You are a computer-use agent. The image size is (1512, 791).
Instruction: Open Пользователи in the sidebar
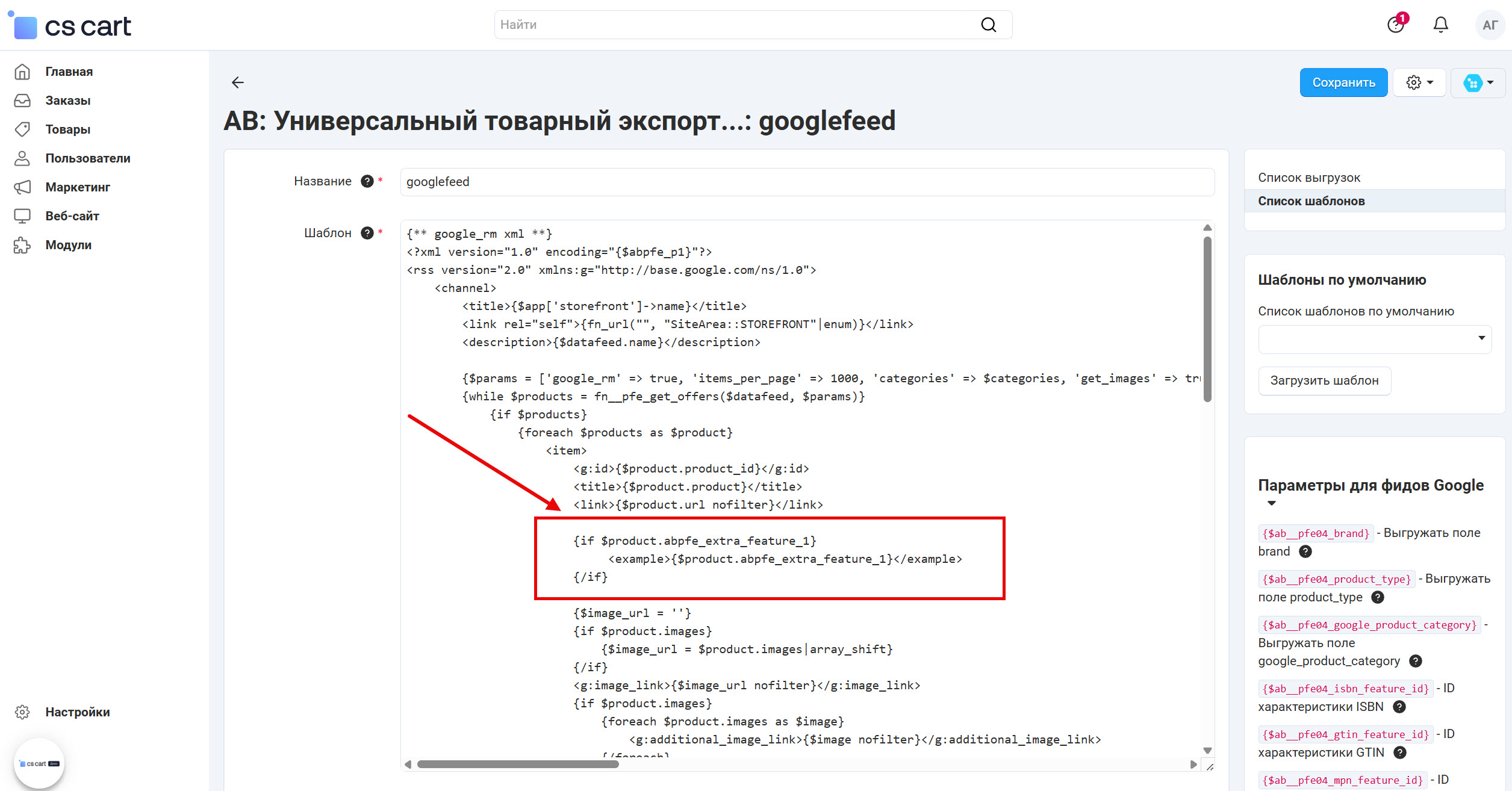88,158
